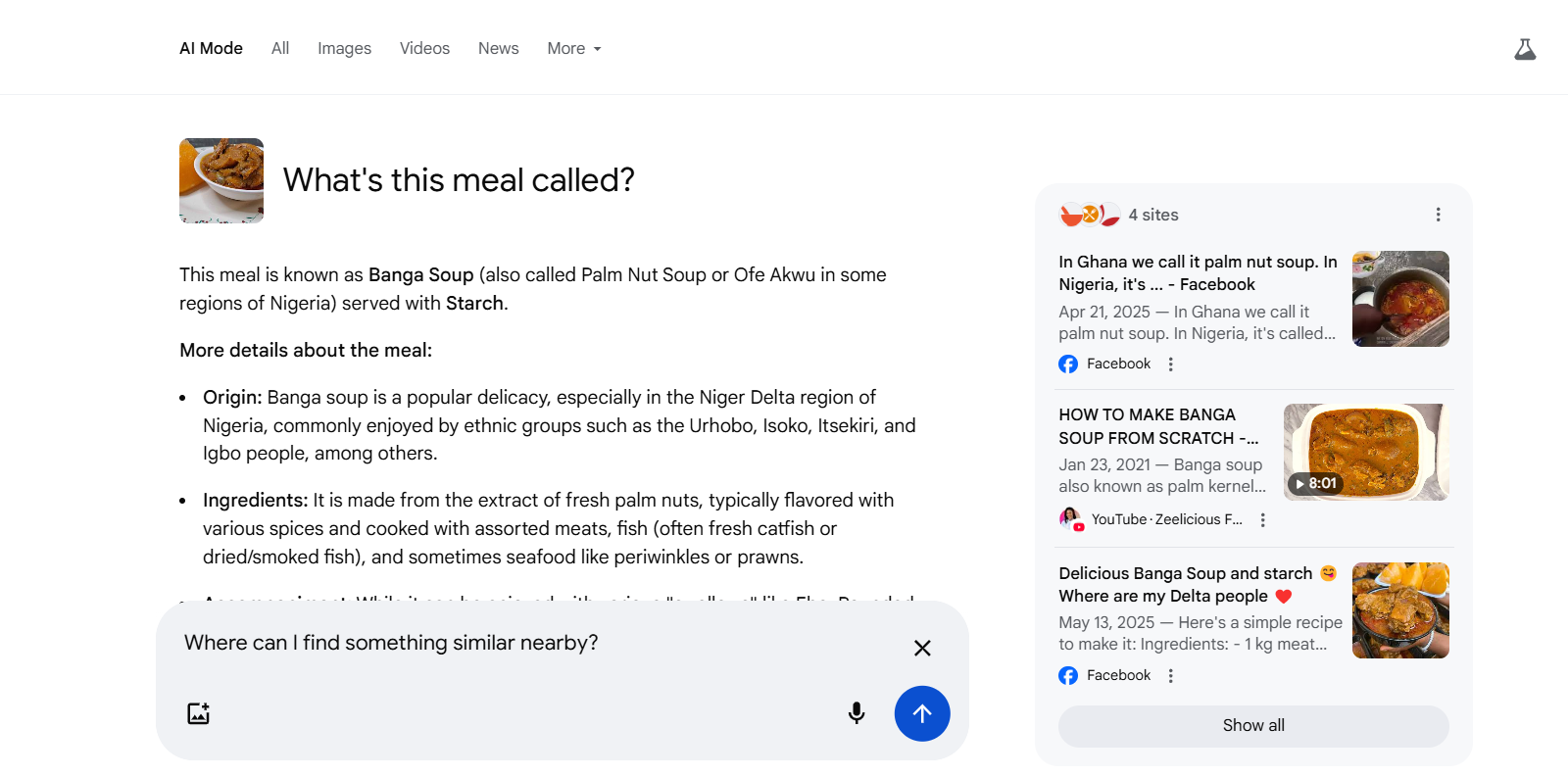
Task: Click the Show all button
Action: pyautogui.click(x=1252, y=726)
